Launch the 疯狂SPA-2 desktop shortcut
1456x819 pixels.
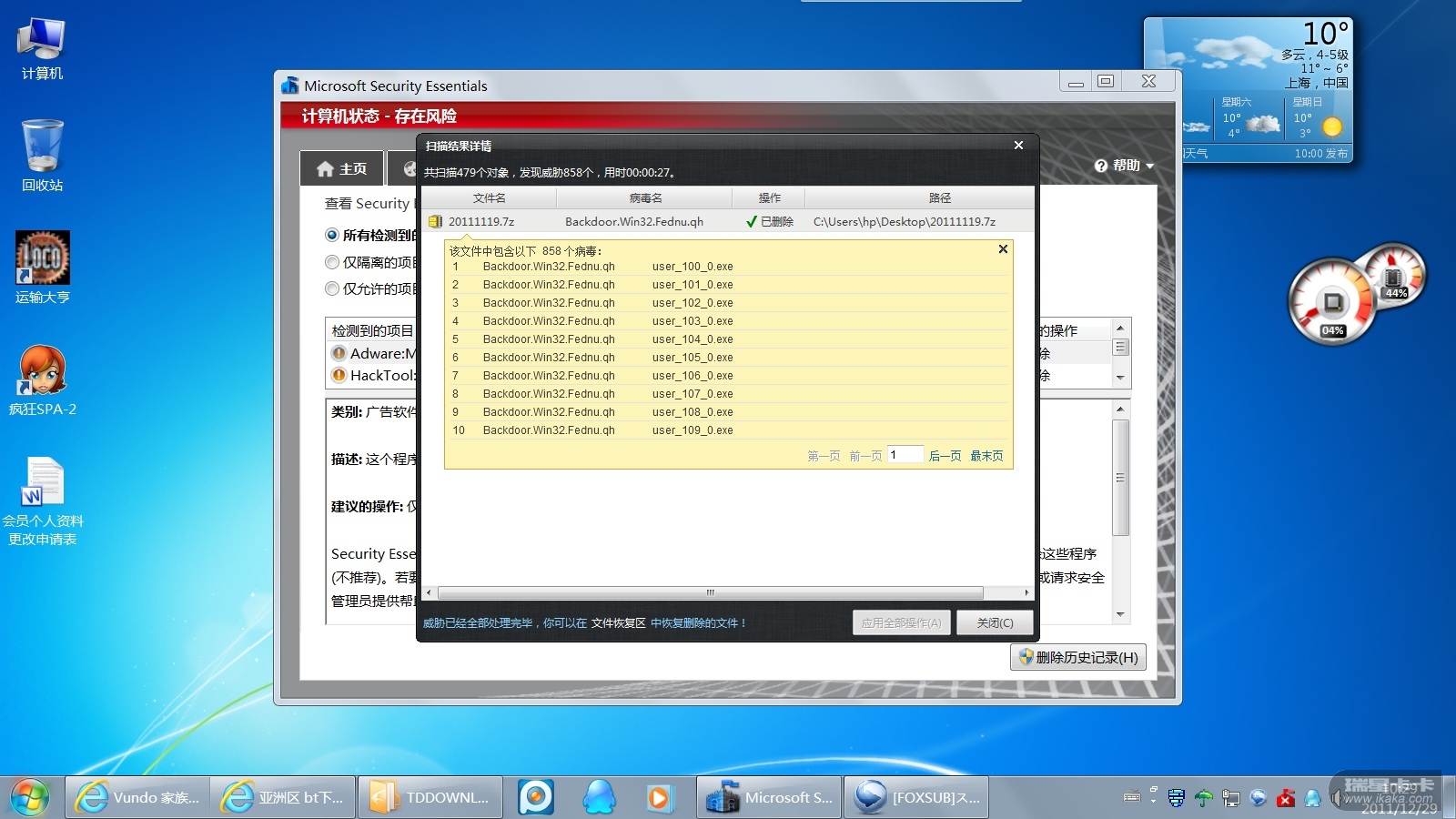[x=42, y=379]
